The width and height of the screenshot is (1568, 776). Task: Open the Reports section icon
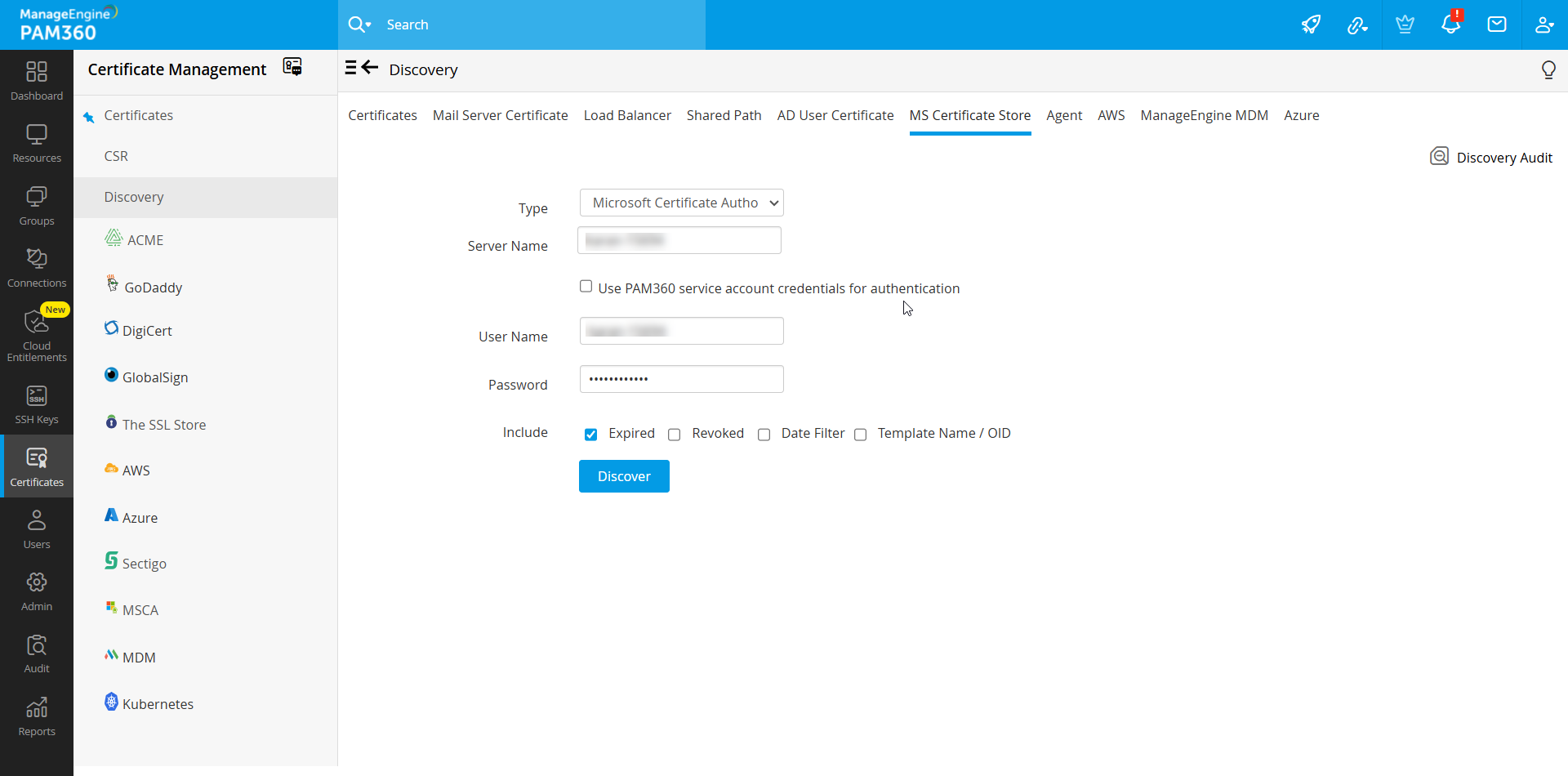pyautogui.click(x=37, y=717)
